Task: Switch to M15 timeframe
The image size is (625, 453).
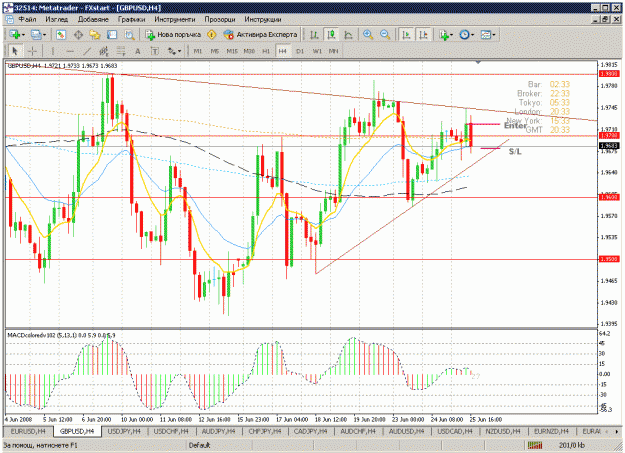Action: [x=232, y=51]
